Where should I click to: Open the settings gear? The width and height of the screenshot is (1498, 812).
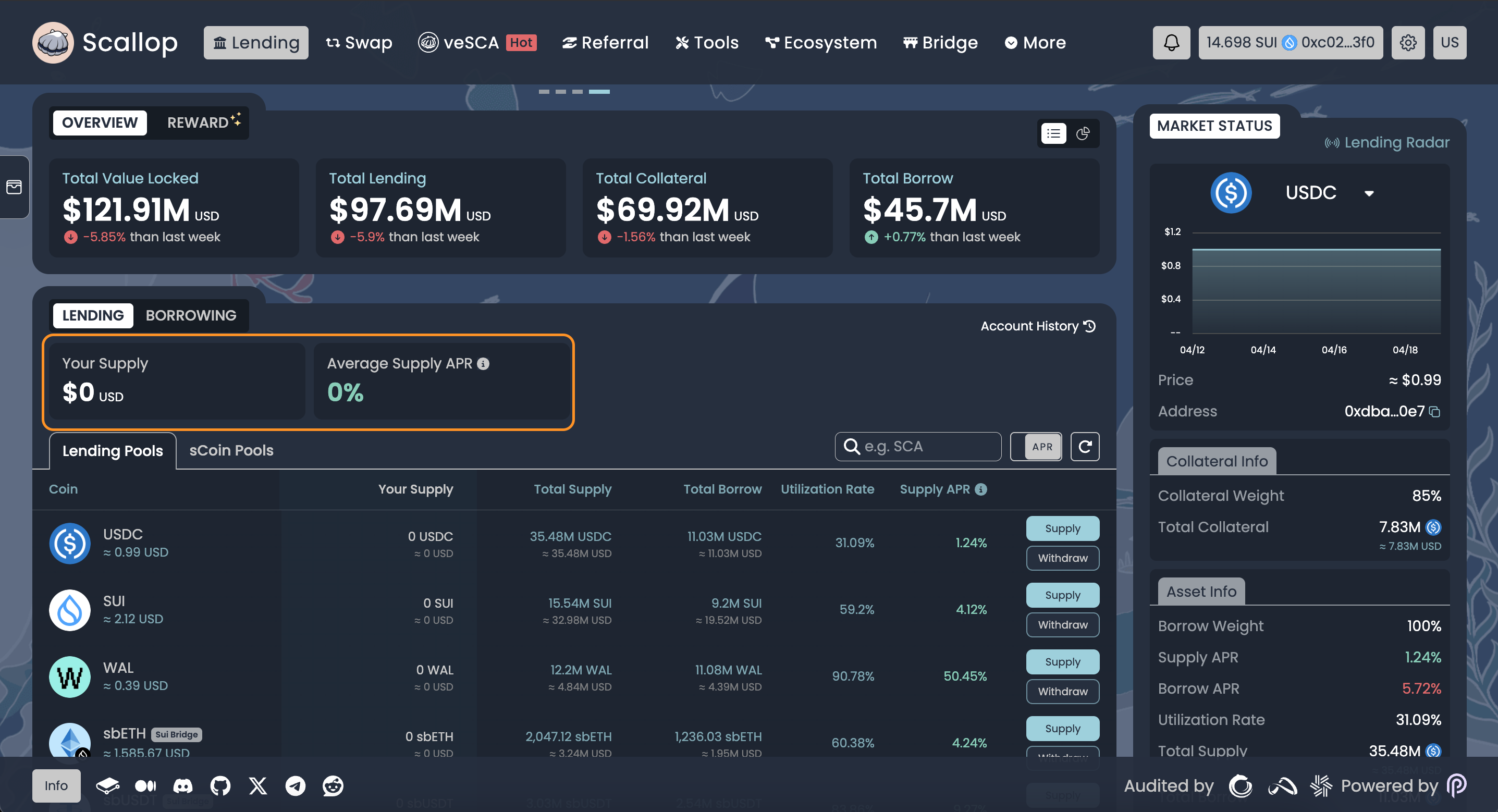pyautogui.click(x=1408, y=42)
